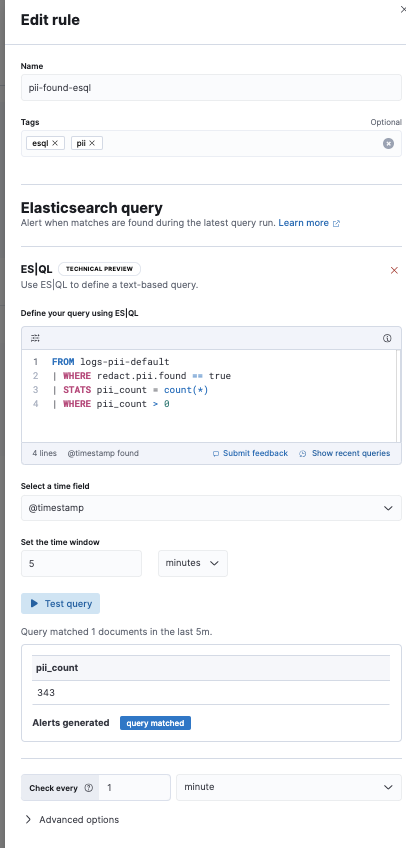
Task: Click the Name input field
Action: click(211, 87)
